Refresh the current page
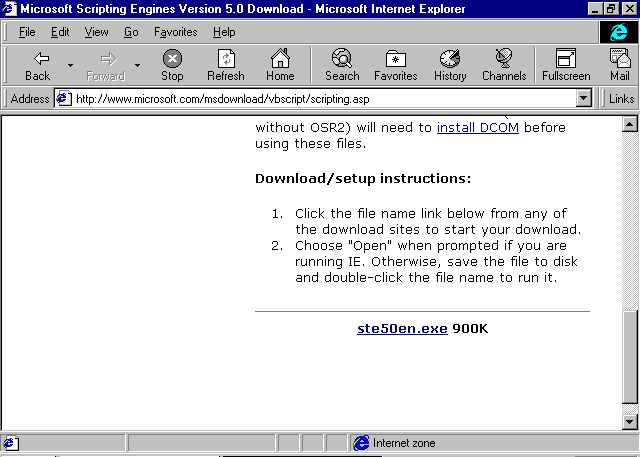 pos(225,65)
